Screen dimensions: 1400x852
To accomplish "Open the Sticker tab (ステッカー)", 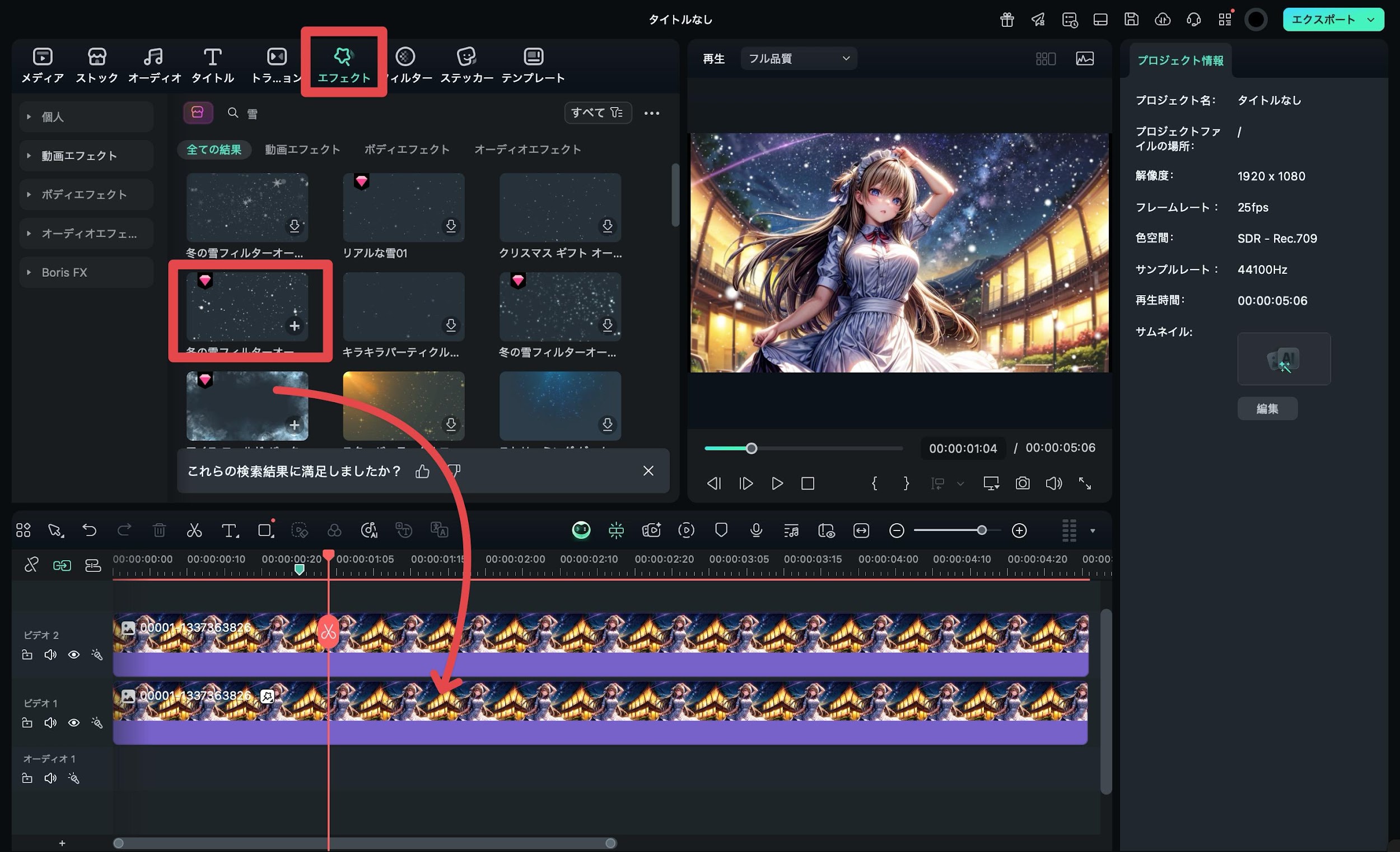I will pos(466,66).
